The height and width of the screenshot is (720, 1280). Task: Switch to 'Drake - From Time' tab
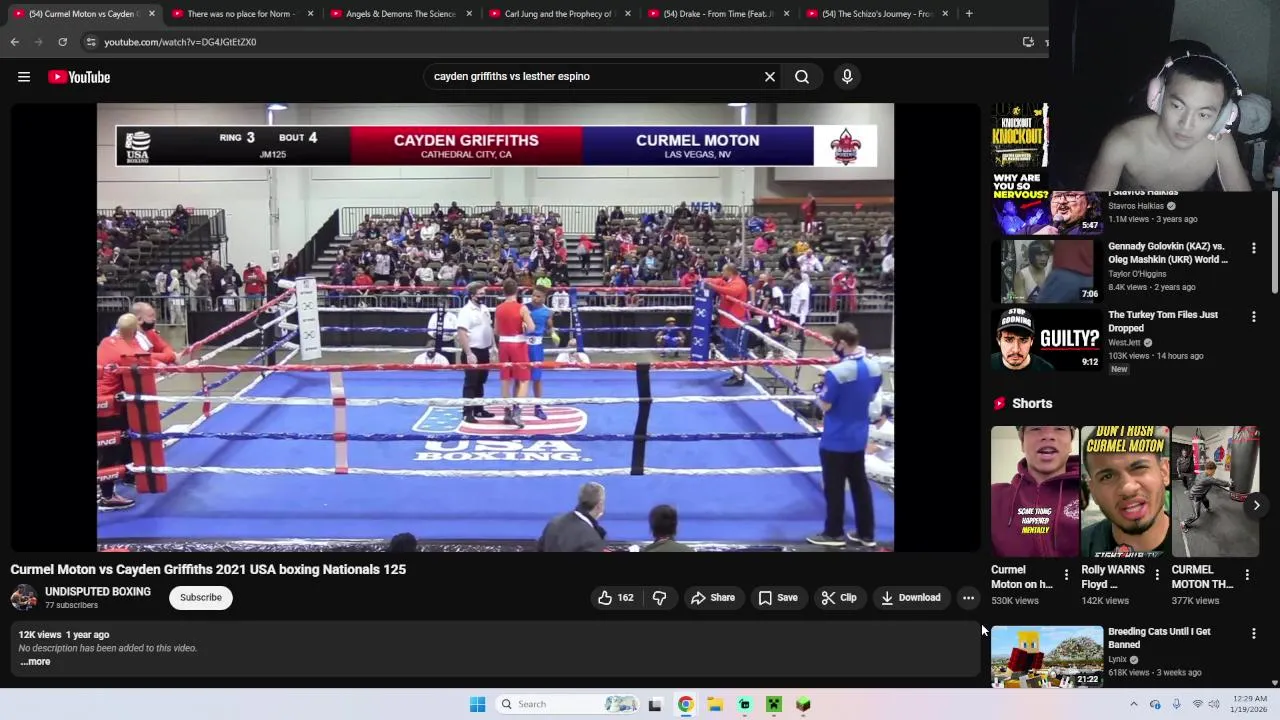coord(716,14)
